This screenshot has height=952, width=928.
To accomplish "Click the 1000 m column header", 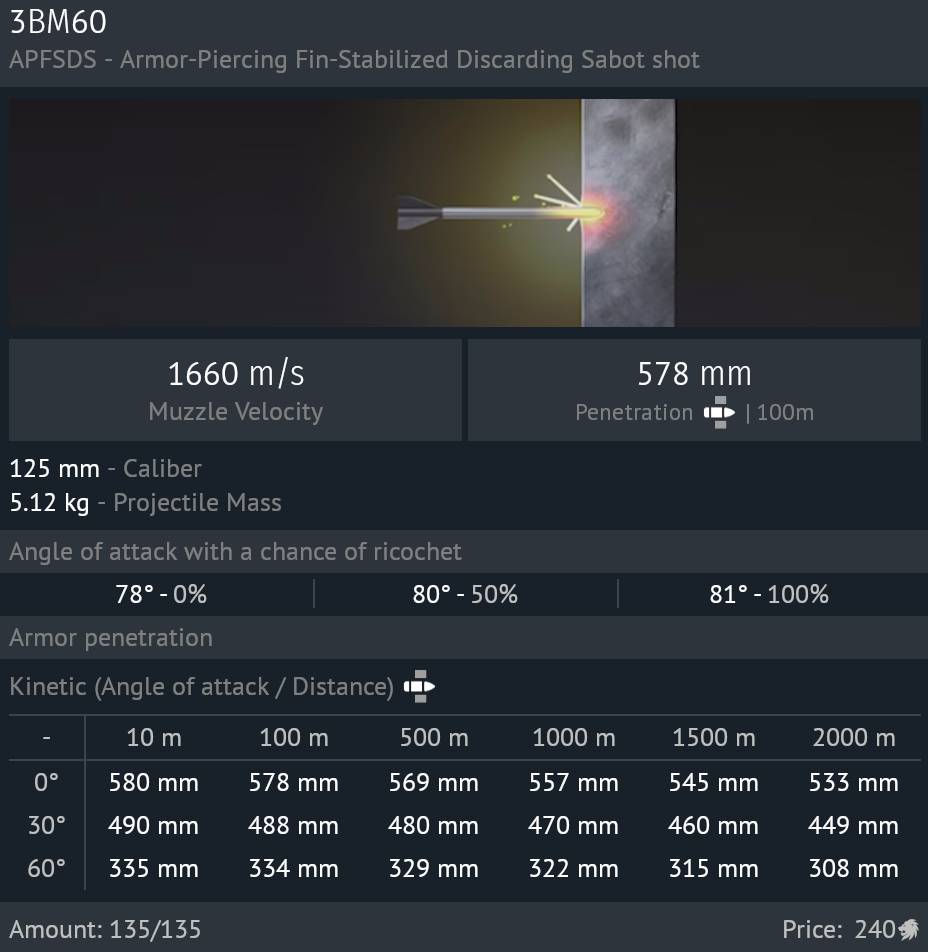I will (x=573, y=738).
